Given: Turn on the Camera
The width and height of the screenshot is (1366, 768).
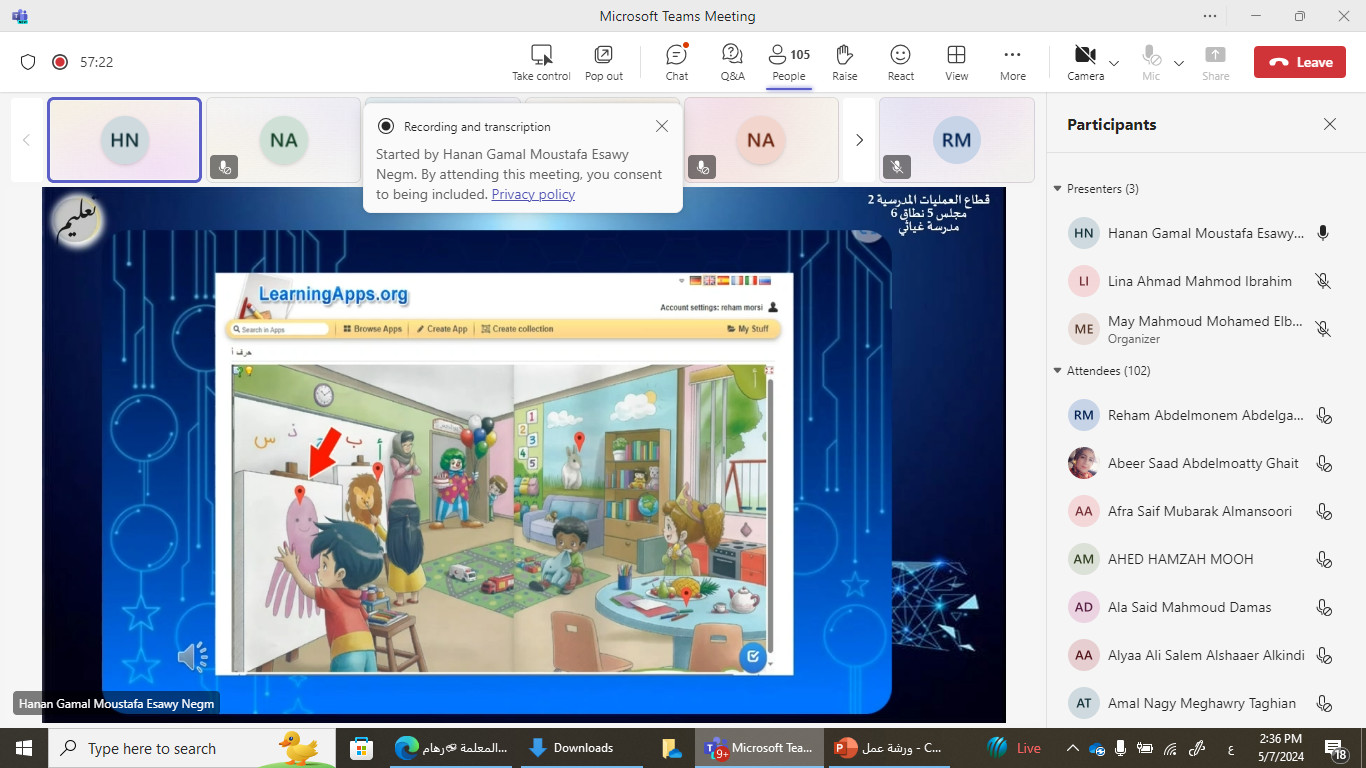Looking at the screenshot, I should click(x=1085, y=62).
